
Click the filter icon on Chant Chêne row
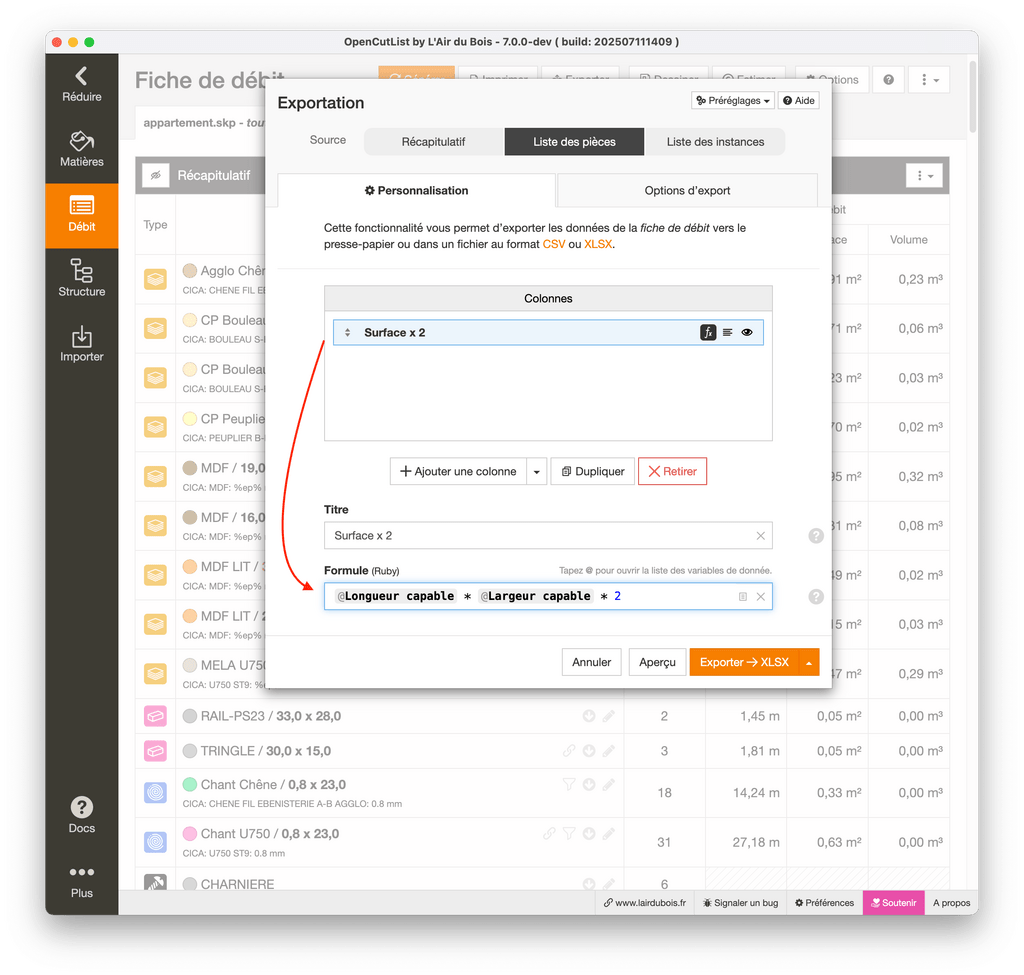(569, 784)
